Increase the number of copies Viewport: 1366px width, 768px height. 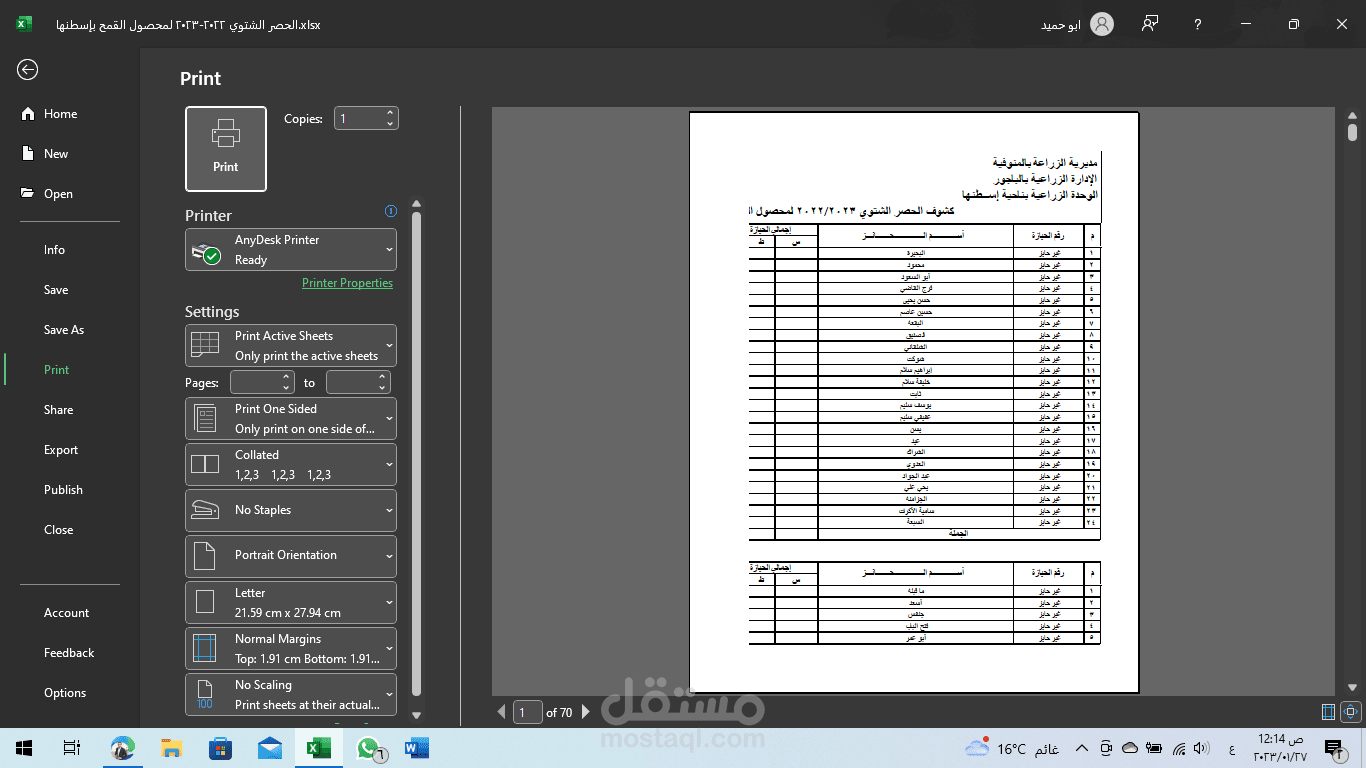click(x=390, y=113)
